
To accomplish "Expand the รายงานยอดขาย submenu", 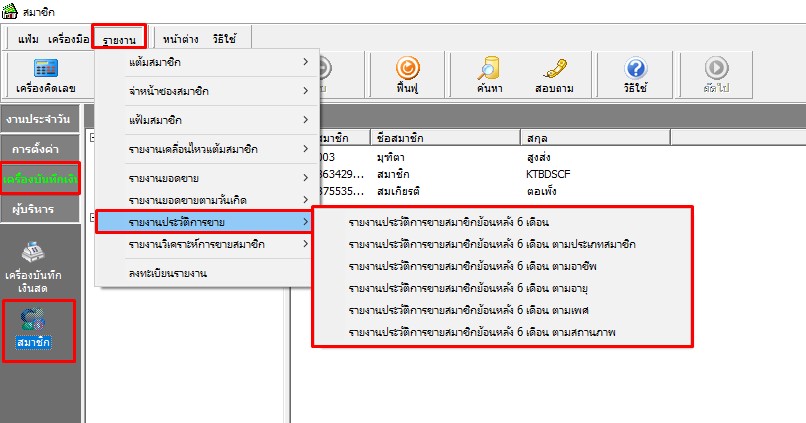I will pyautogui.click(x=206, y=178).
